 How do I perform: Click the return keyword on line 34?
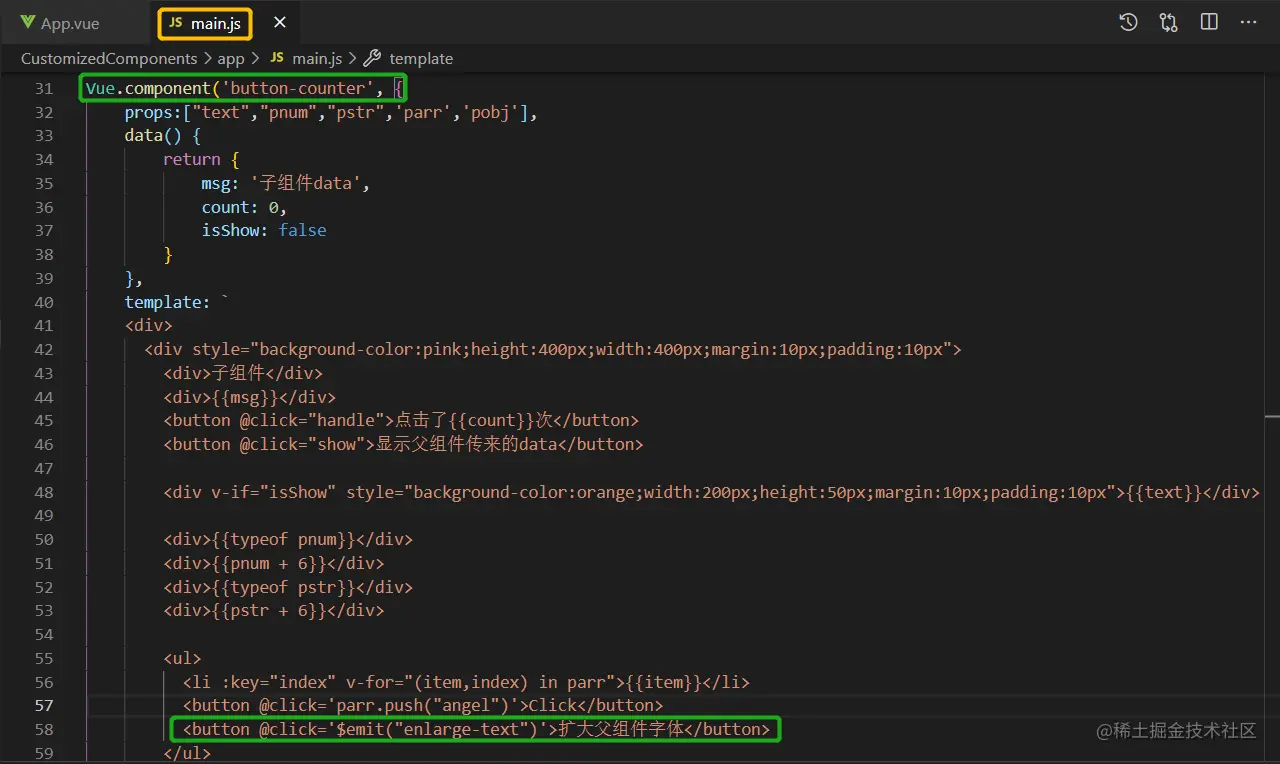coord(192,159)
